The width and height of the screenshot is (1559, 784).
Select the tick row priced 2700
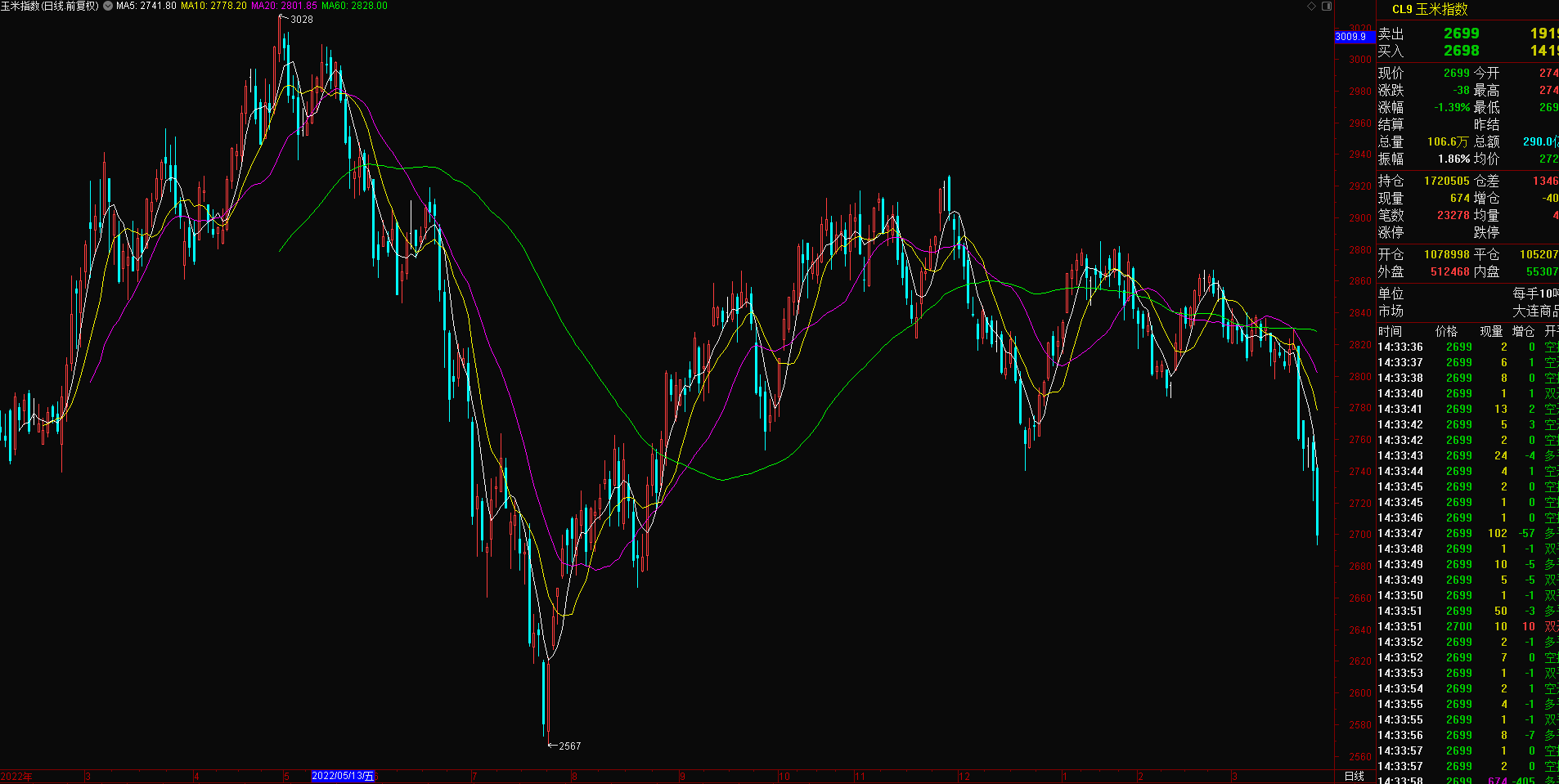click(x=1467, y=626)
